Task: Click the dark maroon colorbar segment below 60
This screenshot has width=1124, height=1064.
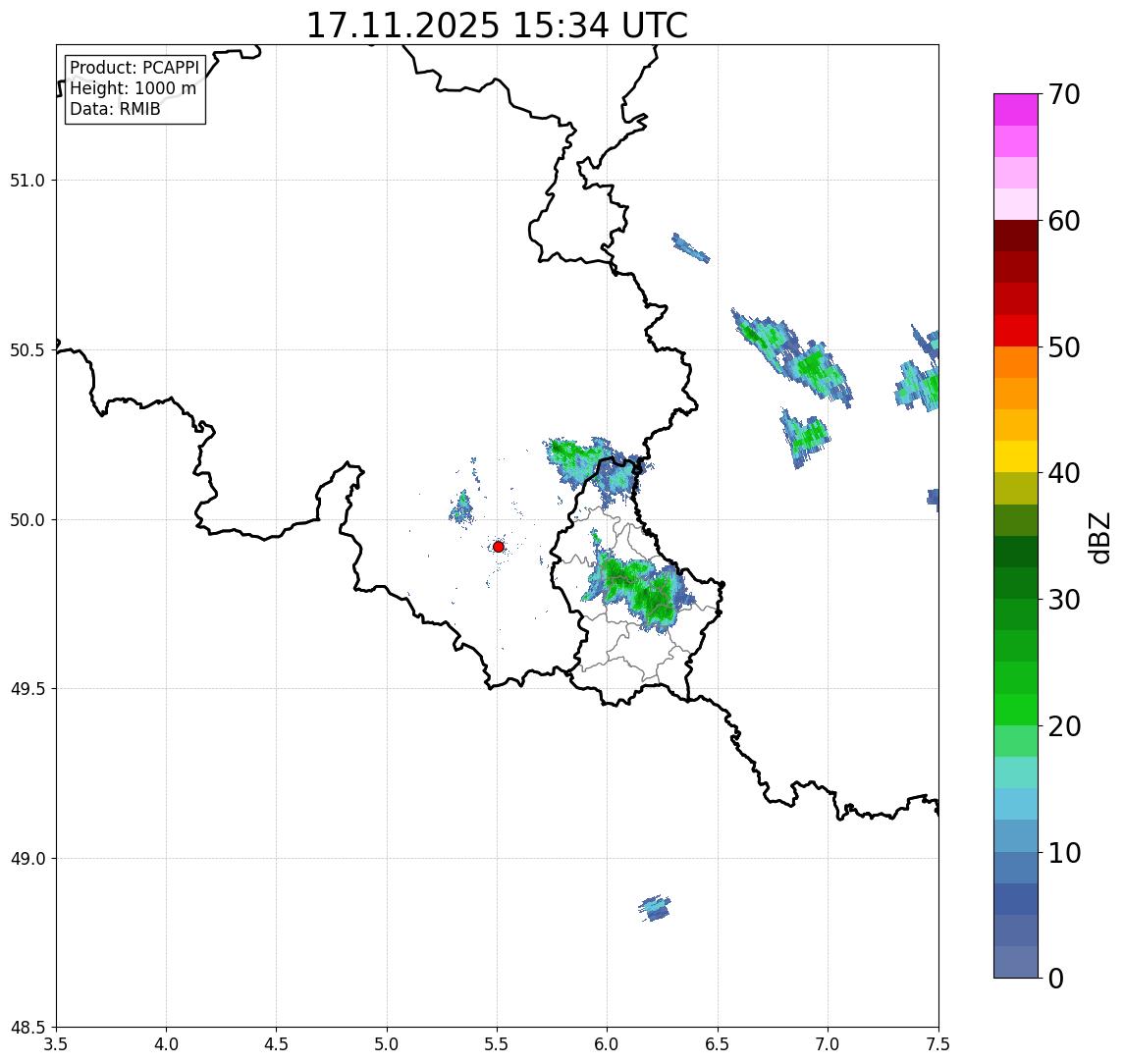Action: (1016, 236)
